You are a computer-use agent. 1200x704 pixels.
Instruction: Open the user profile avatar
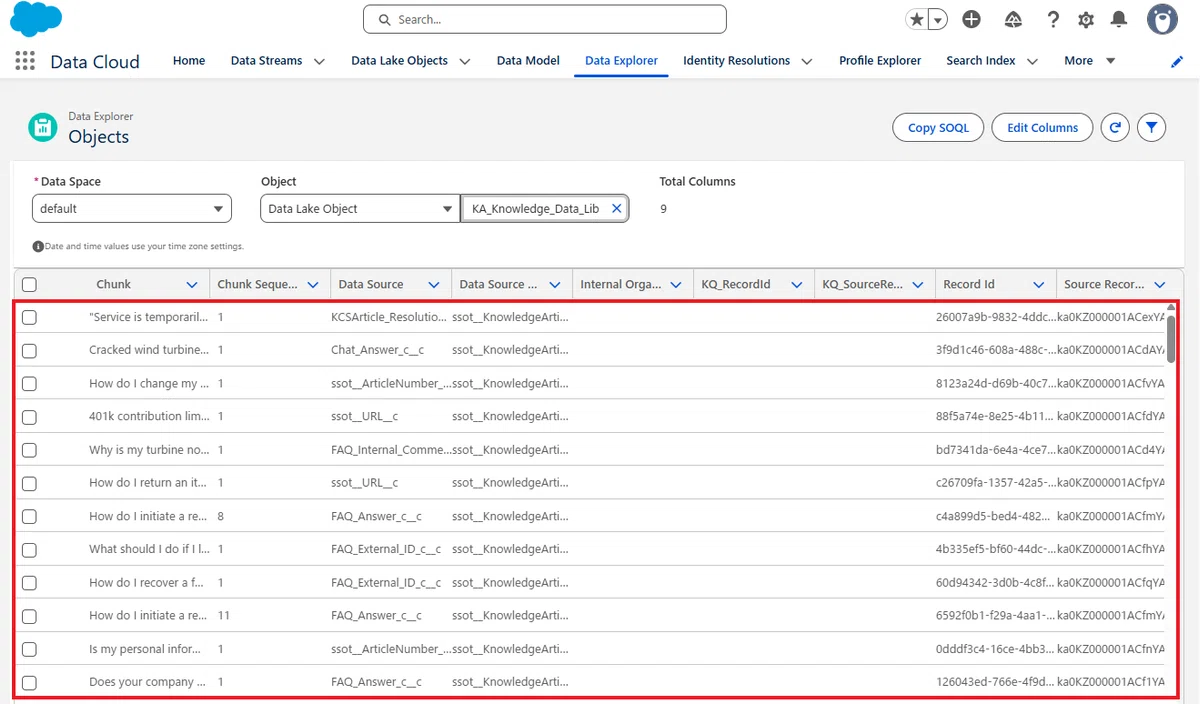tap(1162, 19)
